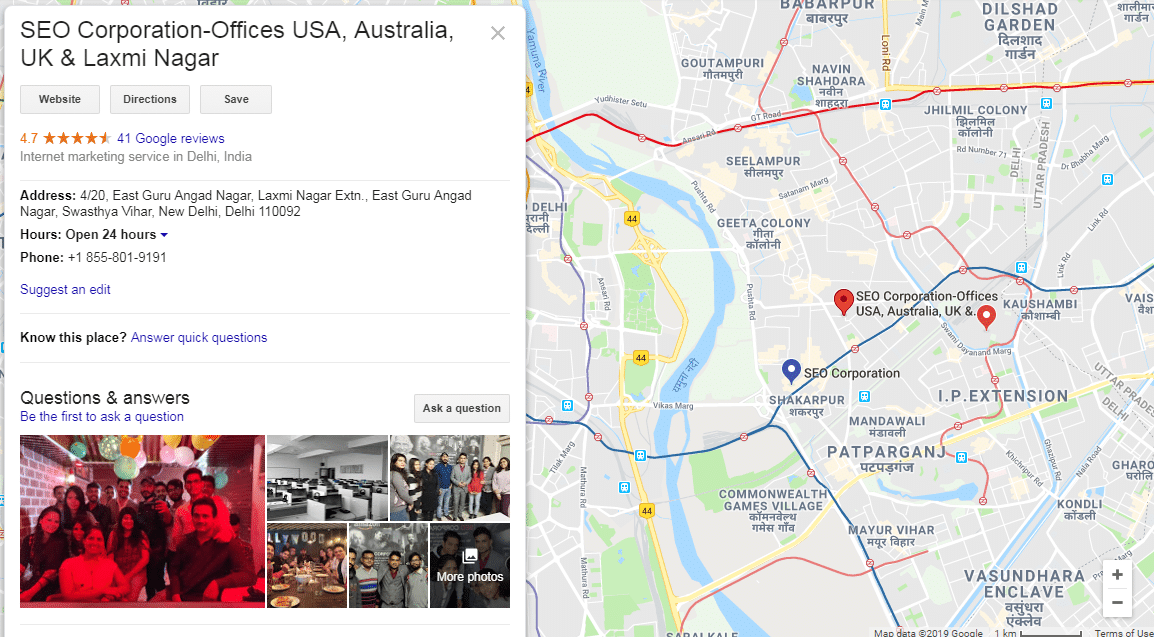The height and width of the screenshot is (637, 1154).
Task: Click the SEO Corporation-Offices panel title
Action: tap(236, 43)
